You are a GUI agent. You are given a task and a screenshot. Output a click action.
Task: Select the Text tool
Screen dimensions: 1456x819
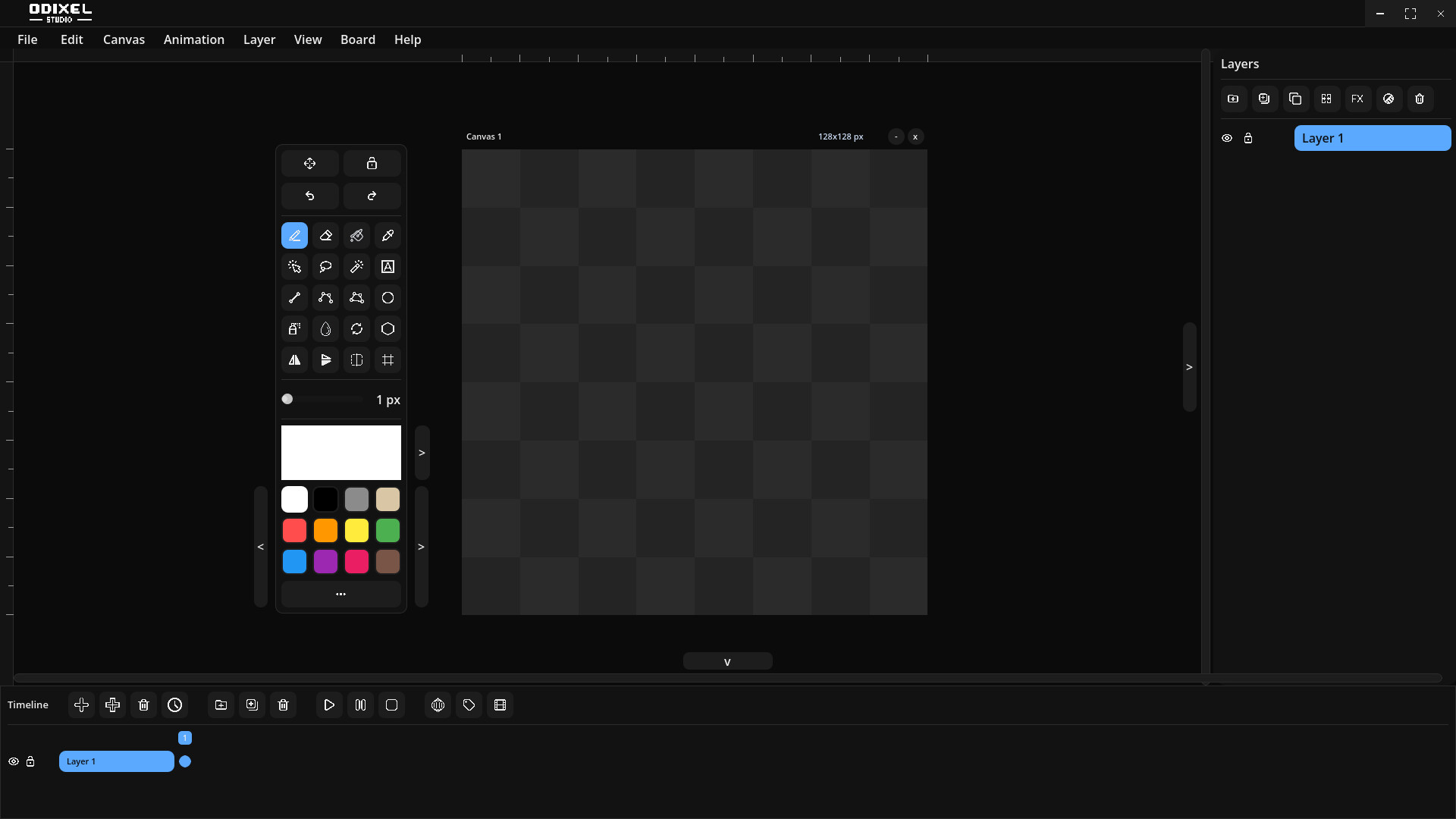[x=388, y=267]
